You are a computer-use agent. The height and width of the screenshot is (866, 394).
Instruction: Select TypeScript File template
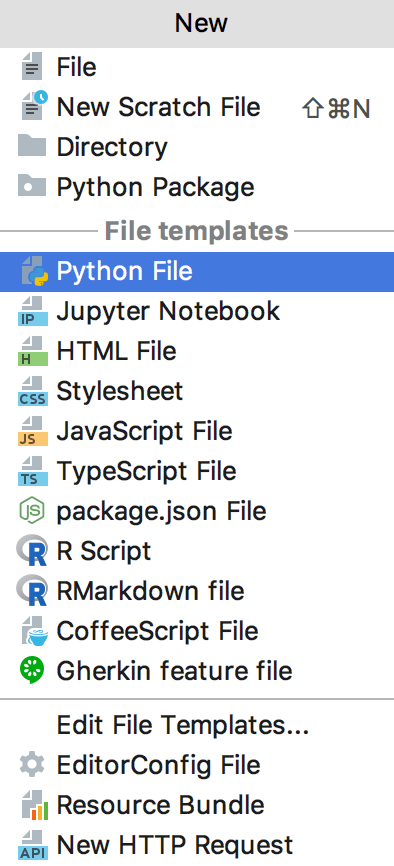[197, 471]
